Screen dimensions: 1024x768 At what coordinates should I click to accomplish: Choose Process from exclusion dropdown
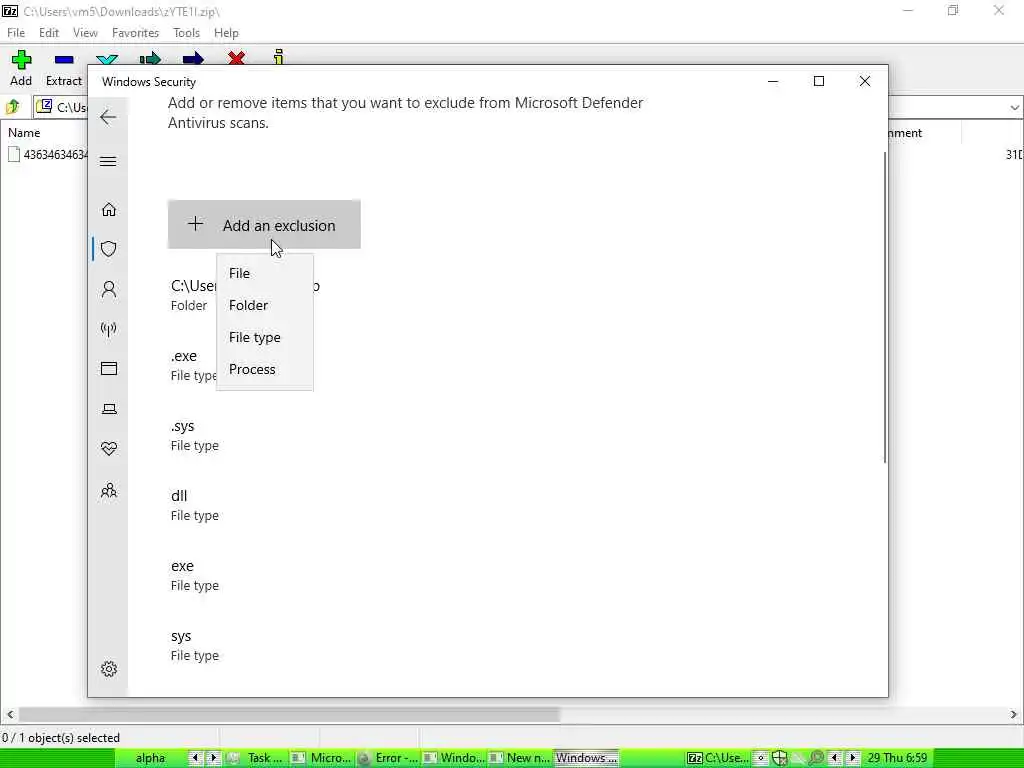[264, 369]
